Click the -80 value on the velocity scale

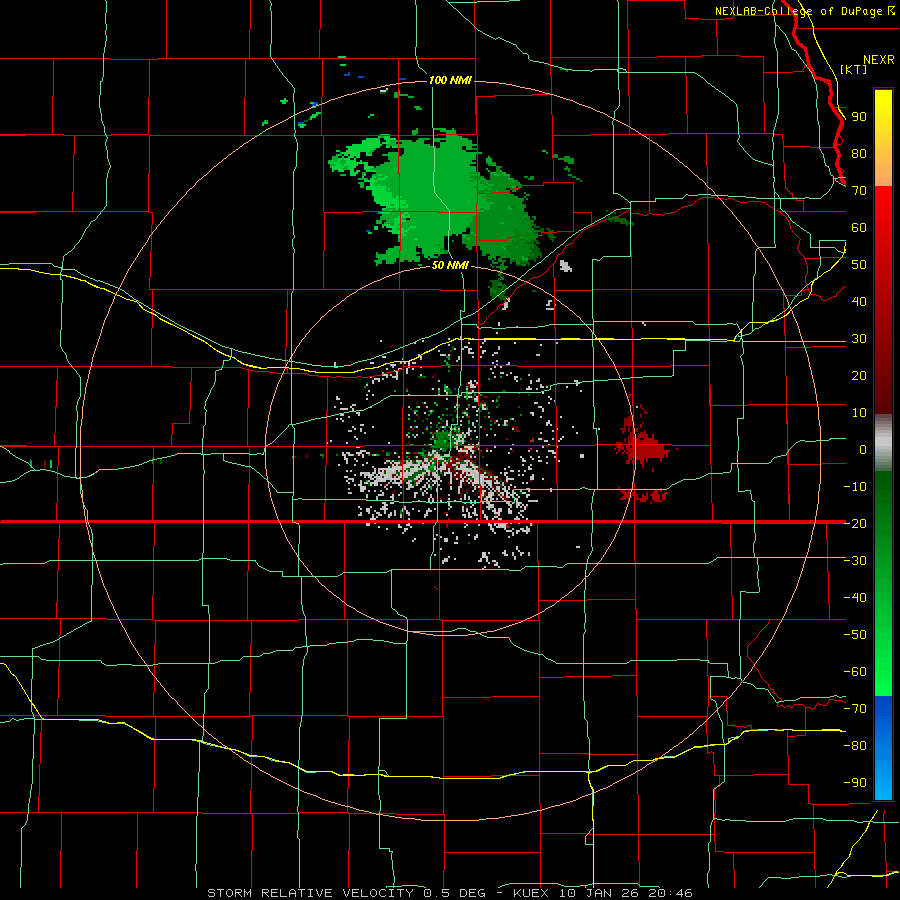[855, 746]
